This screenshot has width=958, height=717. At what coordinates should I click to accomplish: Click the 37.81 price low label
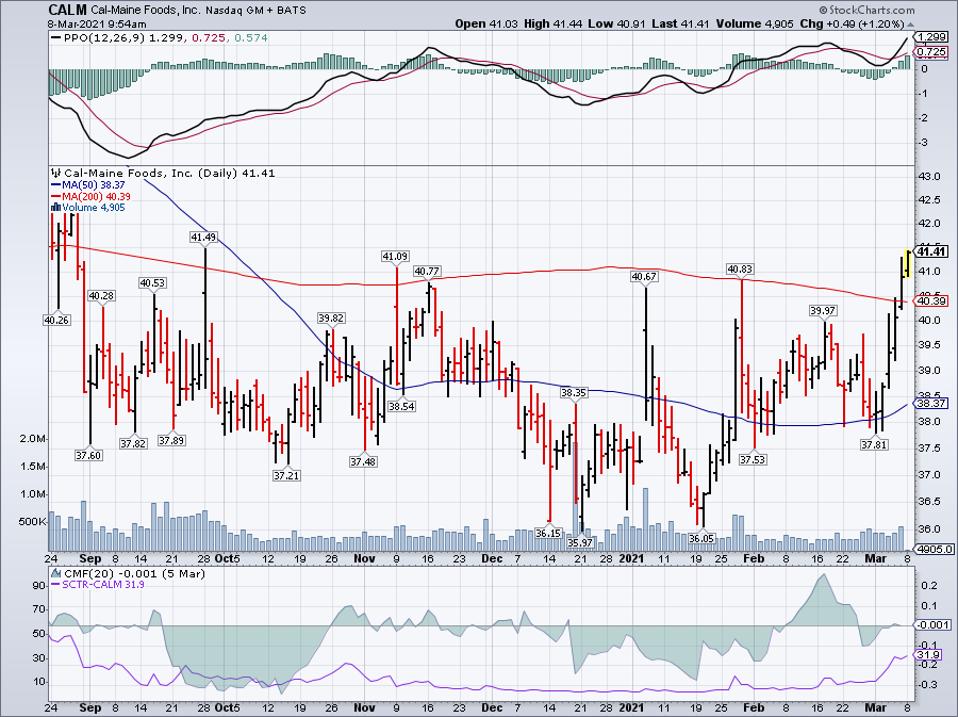pos(874,445)
